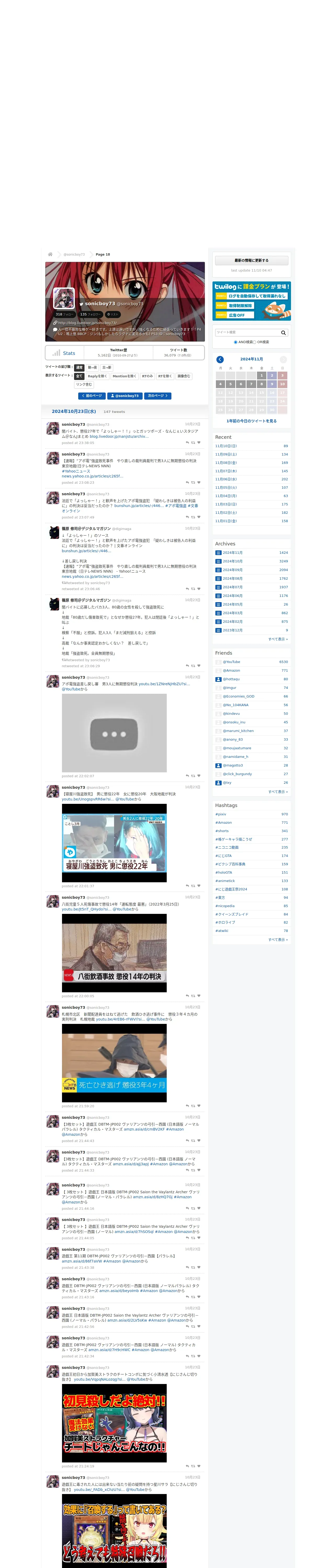Toggle the 全て tweet filter
This screenshot has height=1568, width=336.
tap(79, 376)
